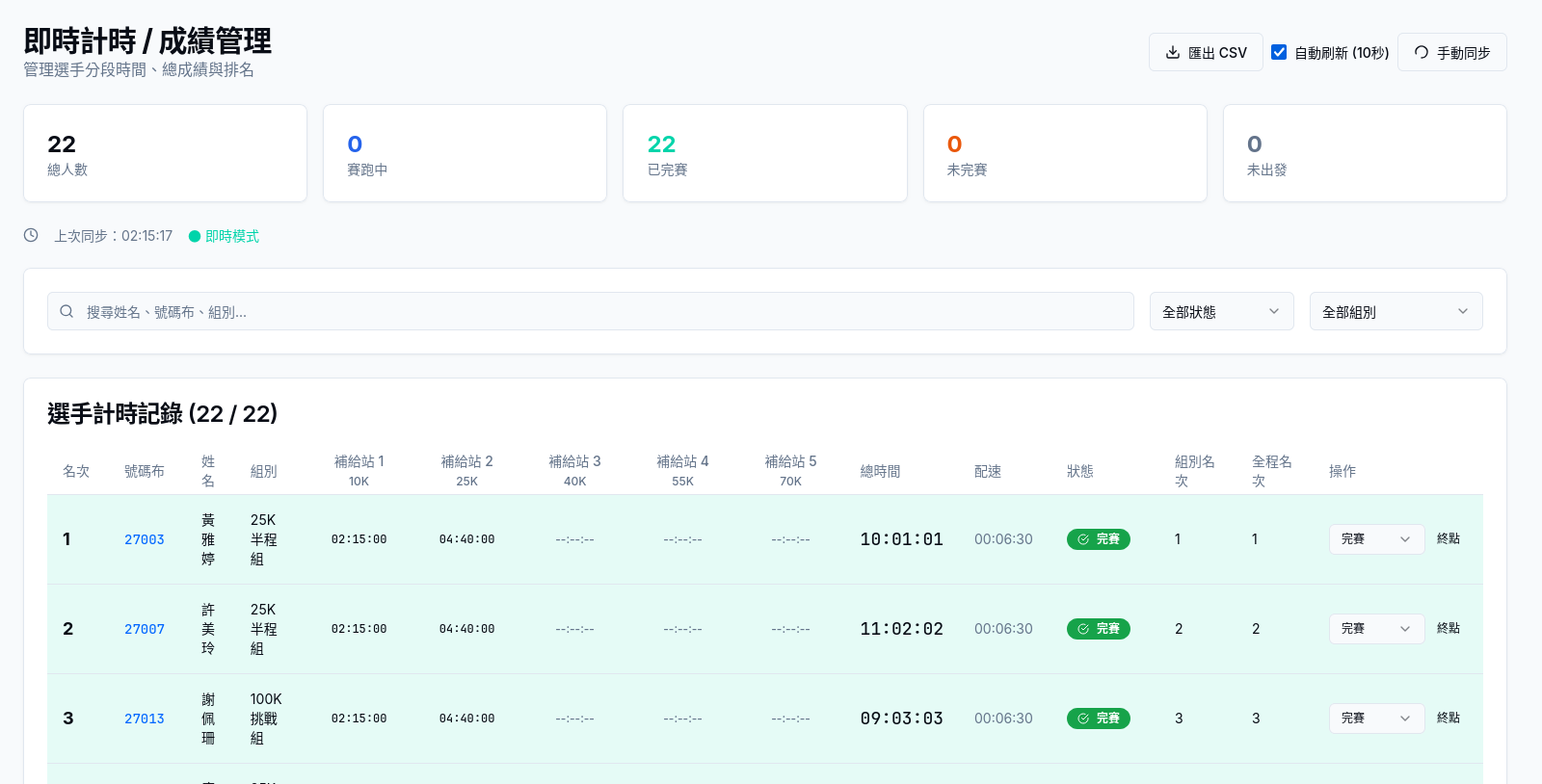
Task: Click the download icon beside 匯出 CSV
Action: (1173, 52)
